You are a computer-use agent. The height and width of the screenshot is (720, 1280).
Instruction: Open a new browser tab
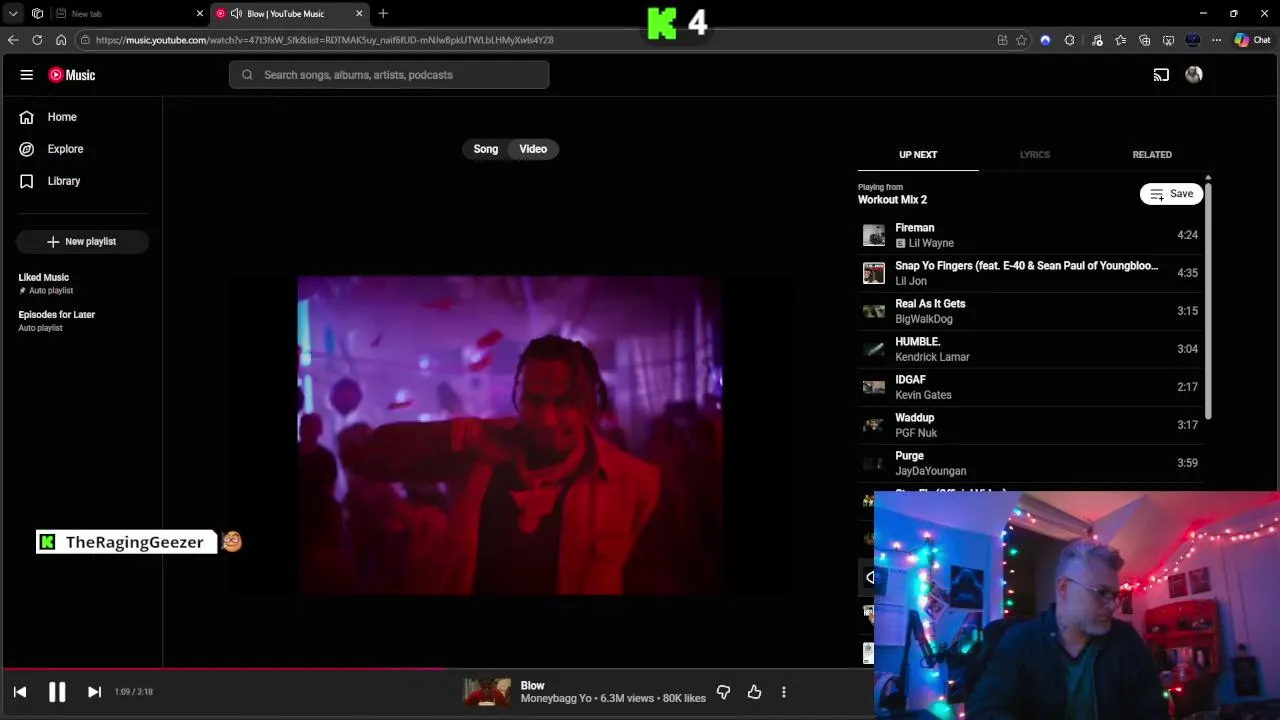[x=383, y=14]
